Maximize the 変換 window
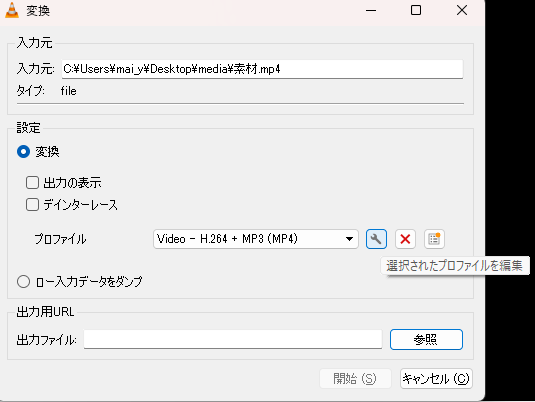This screenshot has height=402, width=535. click(x=416, y=11)
